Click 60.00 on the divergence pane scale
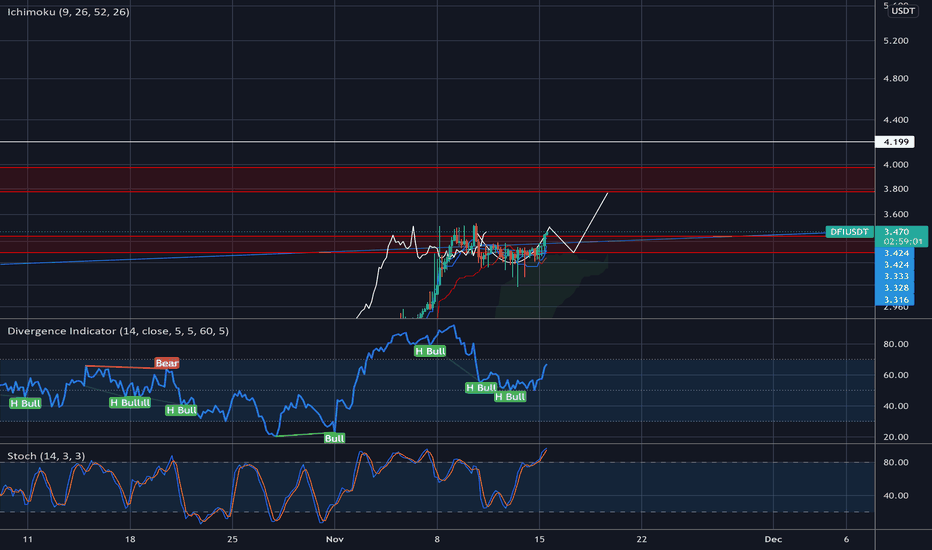This screenshot has height=550, width=932. 896,375
